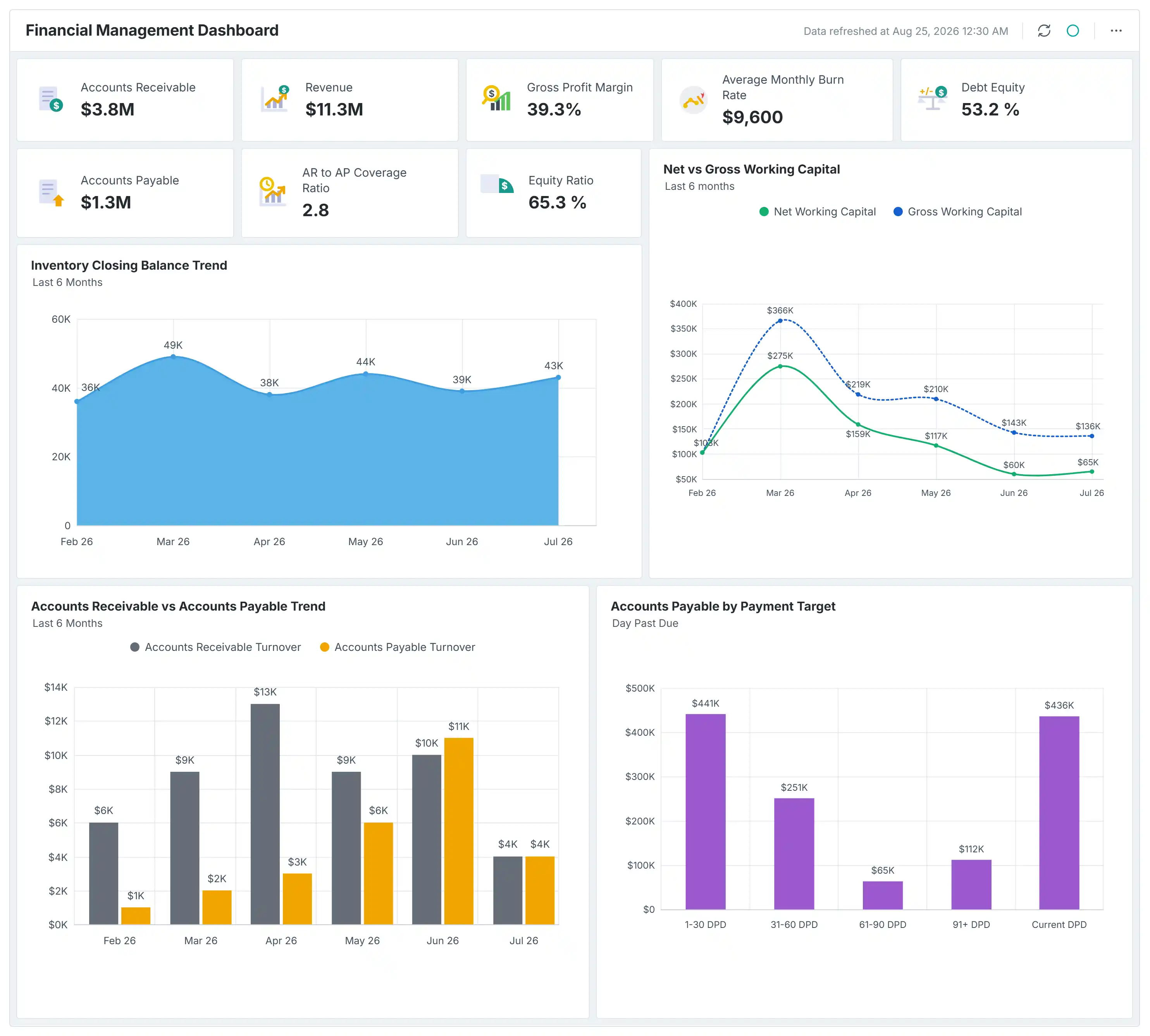Click the $436K Current DPD bar
1150x1036 pixels.
tap(1059, 813)
